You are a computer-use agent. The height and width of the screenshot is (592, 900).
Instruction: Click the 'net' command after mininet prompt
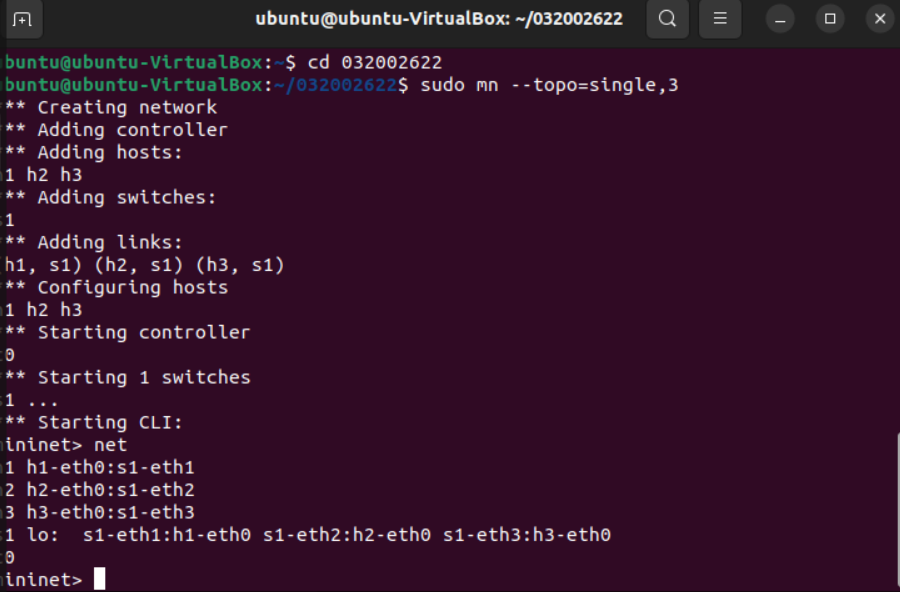click(110, 444)
